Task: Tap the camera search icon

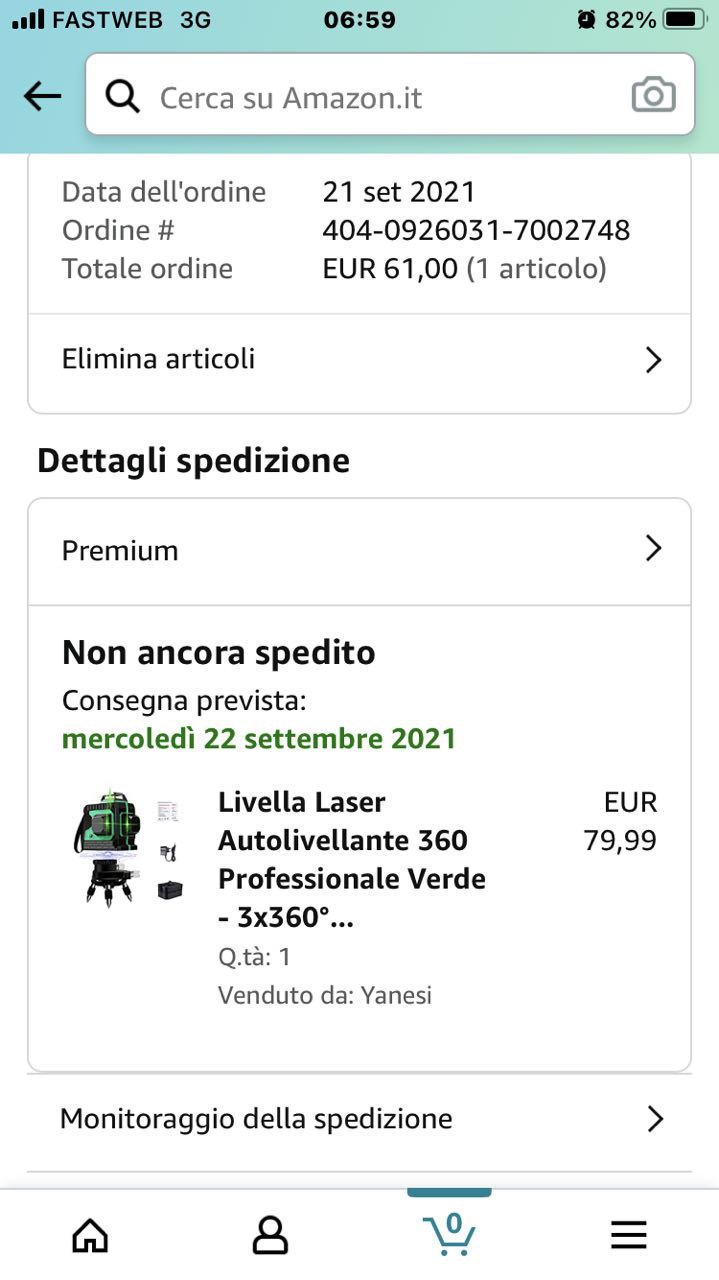Action: (653, 96)
